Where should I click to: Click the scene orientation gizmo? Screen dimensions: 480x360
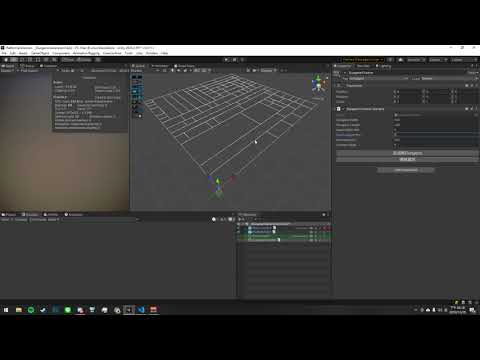[x=318, y=83]
